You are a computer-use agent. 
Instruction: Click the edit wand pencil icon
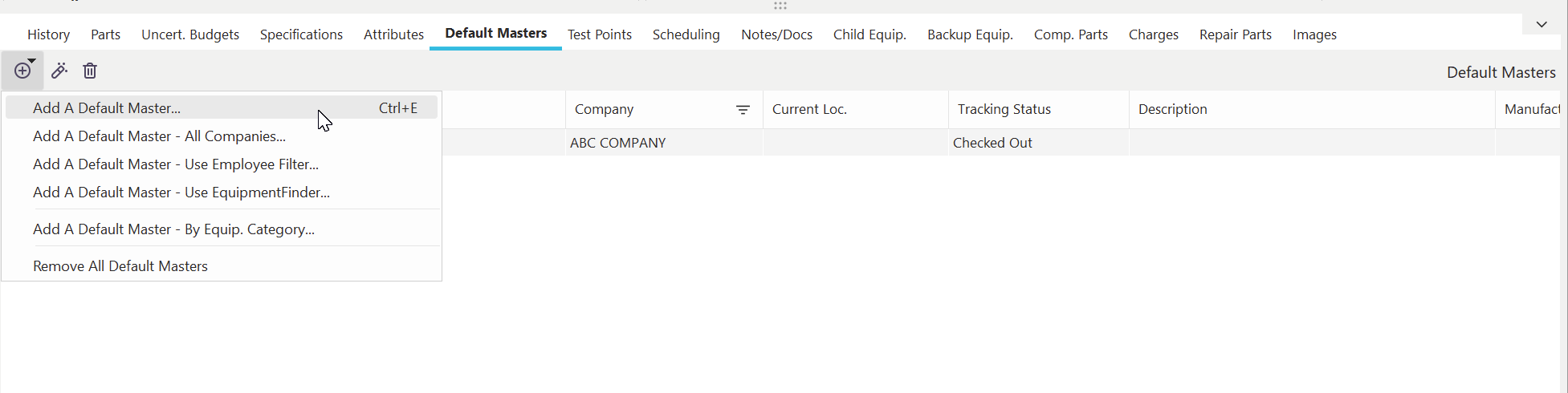(x=59, y=71)
